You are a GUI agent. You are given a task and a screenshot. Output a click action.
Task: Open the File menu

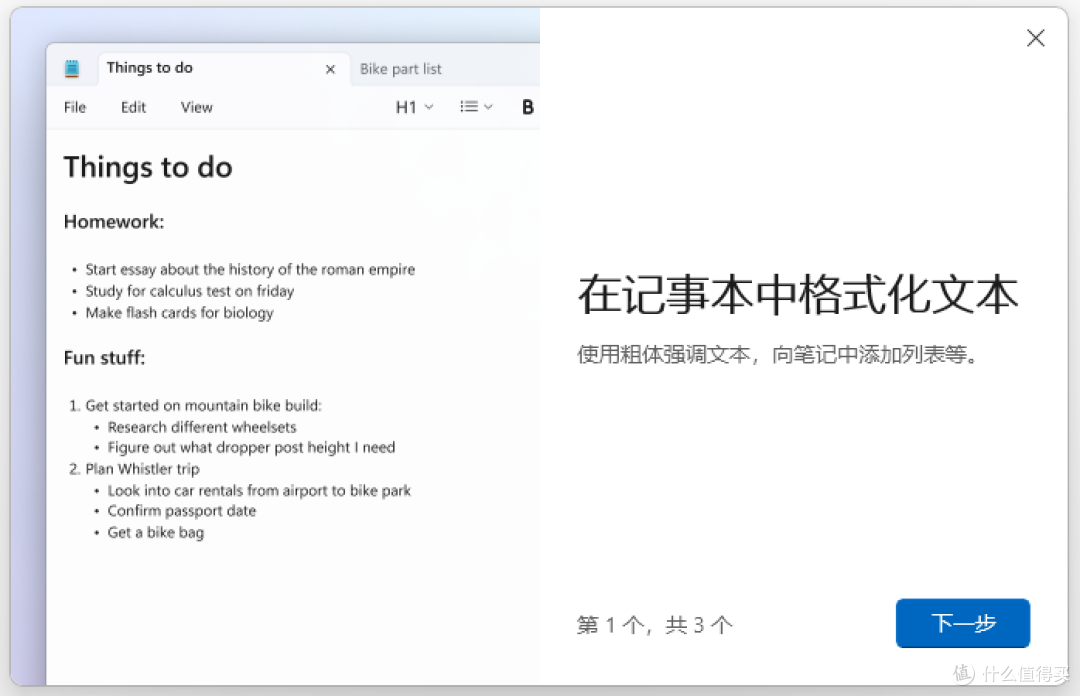click(74, 107)
